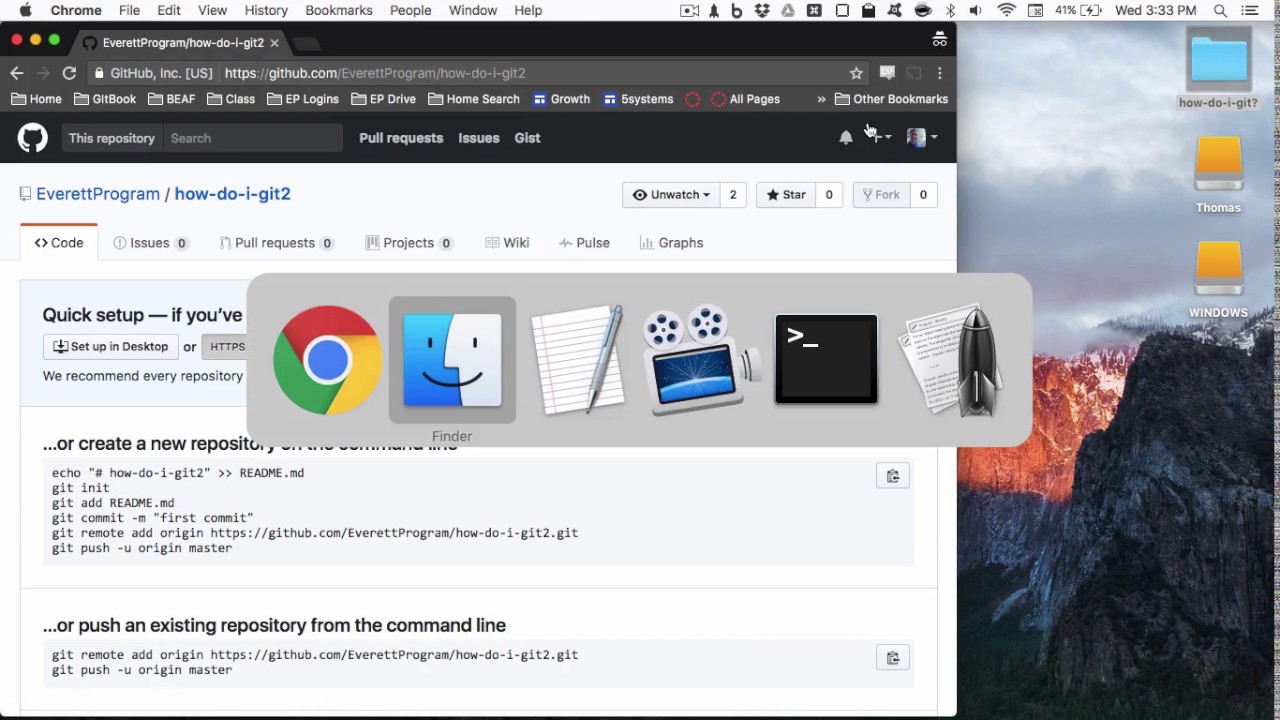Image resolution: width=1280 pixels, height=720 pixels.
Task: Open the how-do-i-git2 repository link
Action: pyautogui.click(x=232, y=194)
